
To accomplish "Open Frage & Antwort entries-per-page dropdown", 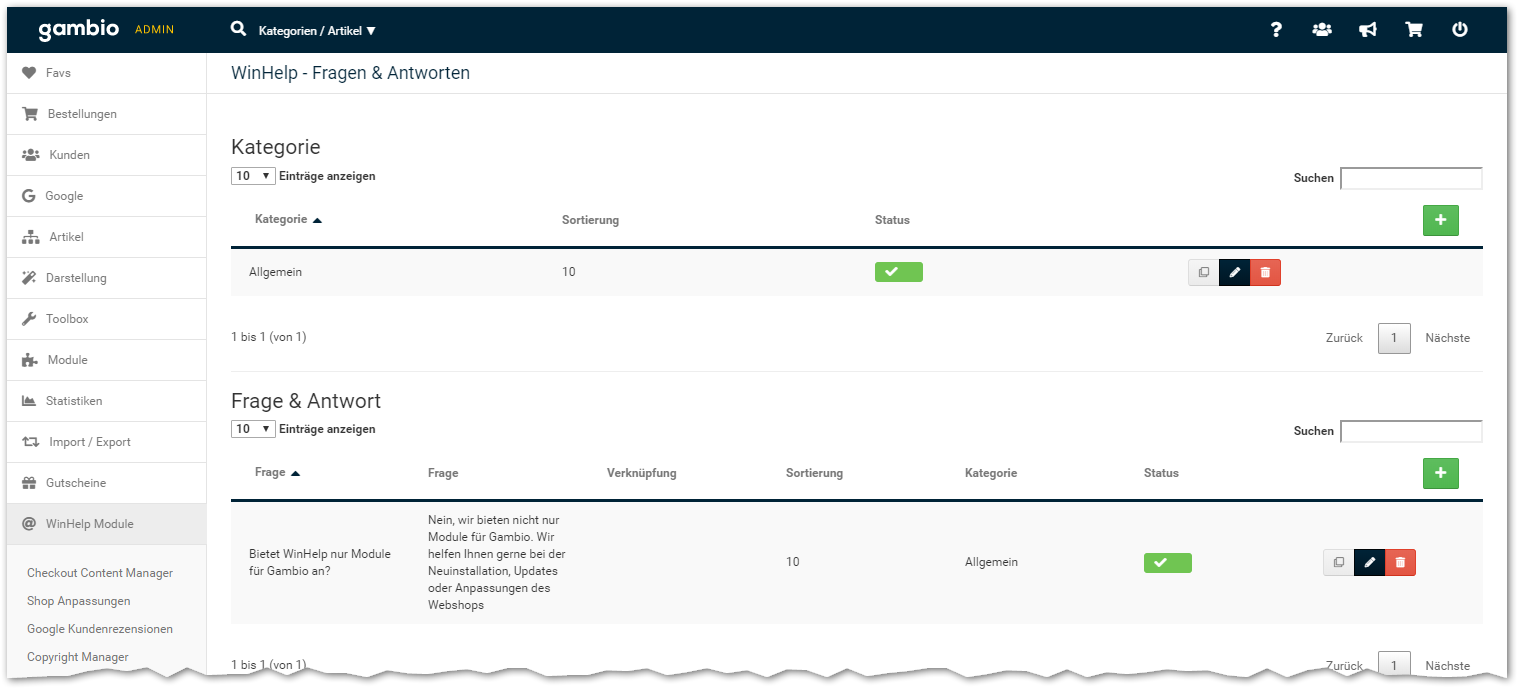I will pos(253,429).
